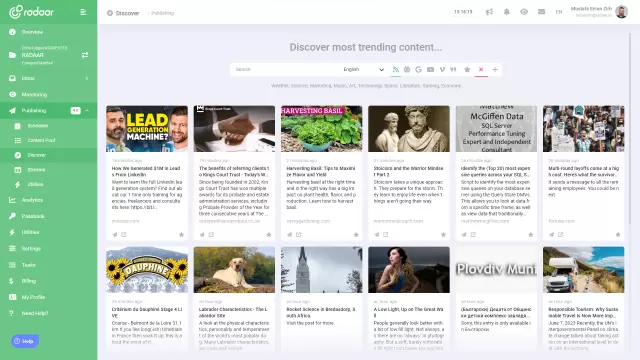Open the notifications bell
Screen dimensions: 640x360
click(x=507, y=12)
